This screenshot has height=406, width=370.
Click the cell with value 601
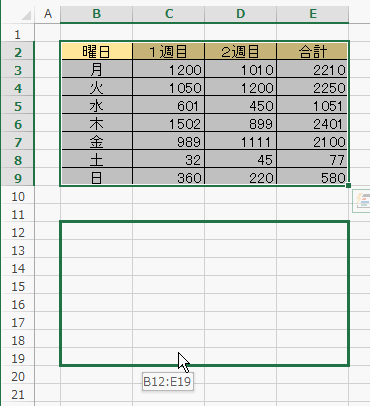[x=169, y=106]
